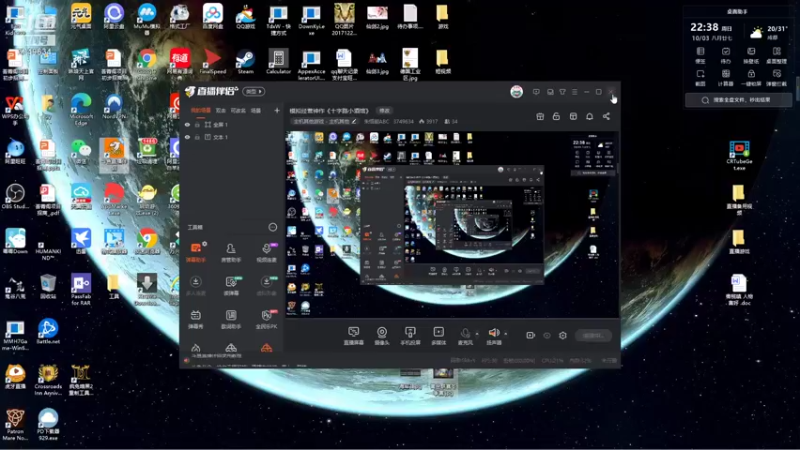
Task: Select the 全屏 1 source row
Action: click(232, 124)
